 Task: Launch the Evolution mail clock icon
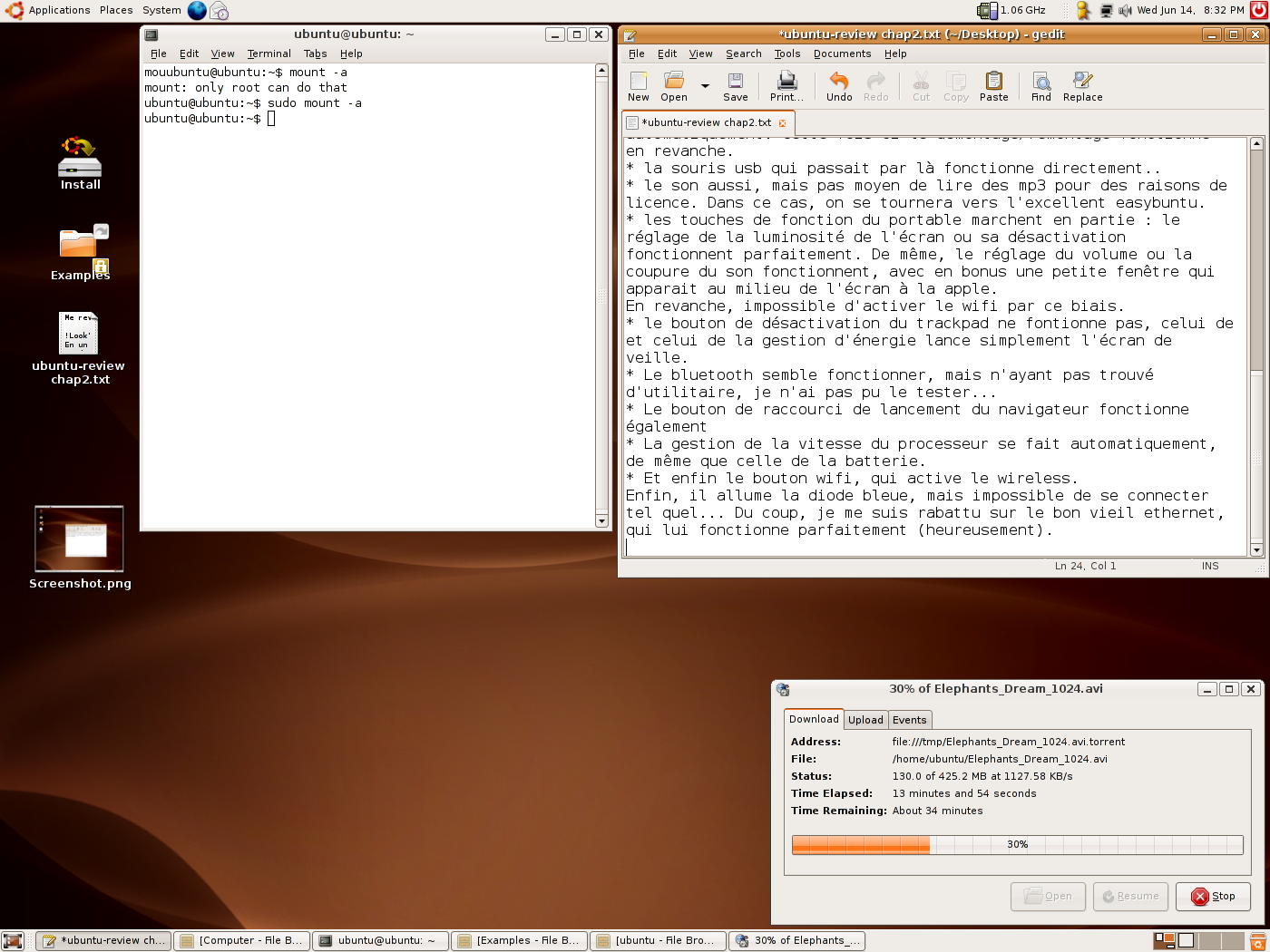(220, 11)
